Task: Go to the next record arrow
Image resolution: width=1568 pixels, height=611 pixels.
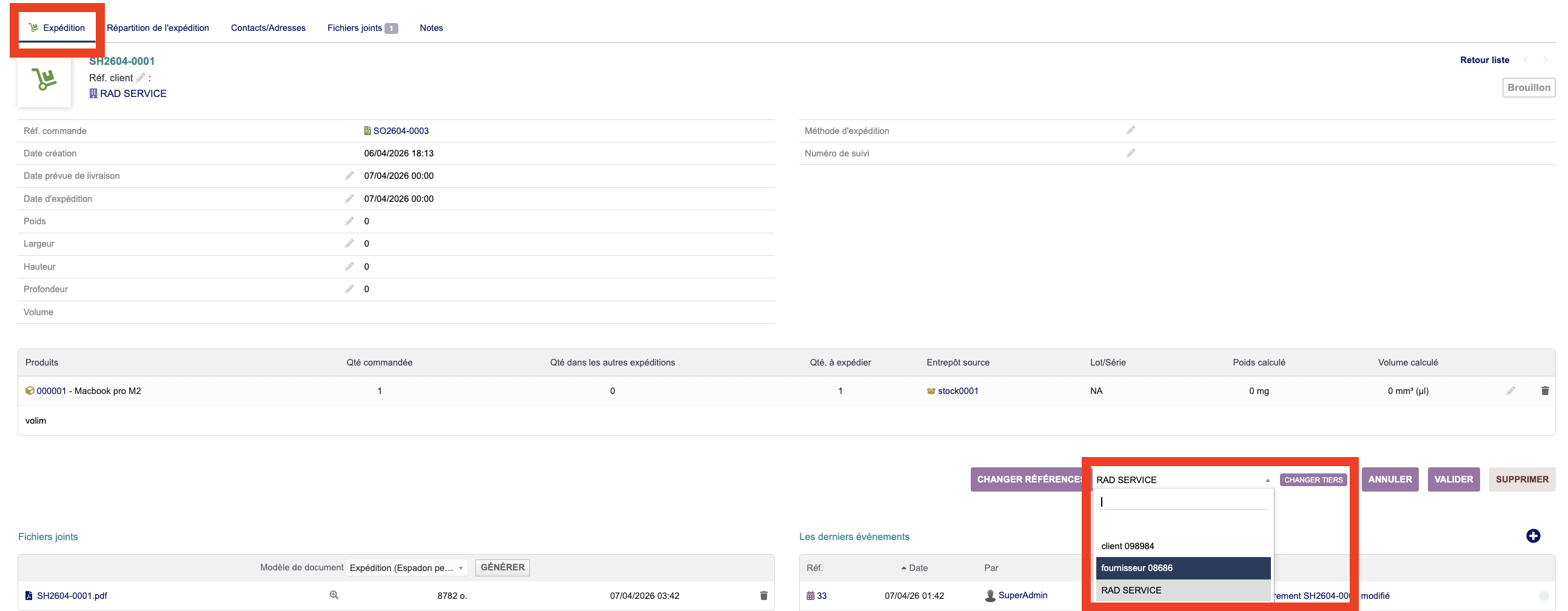Action: [1546, 59]
